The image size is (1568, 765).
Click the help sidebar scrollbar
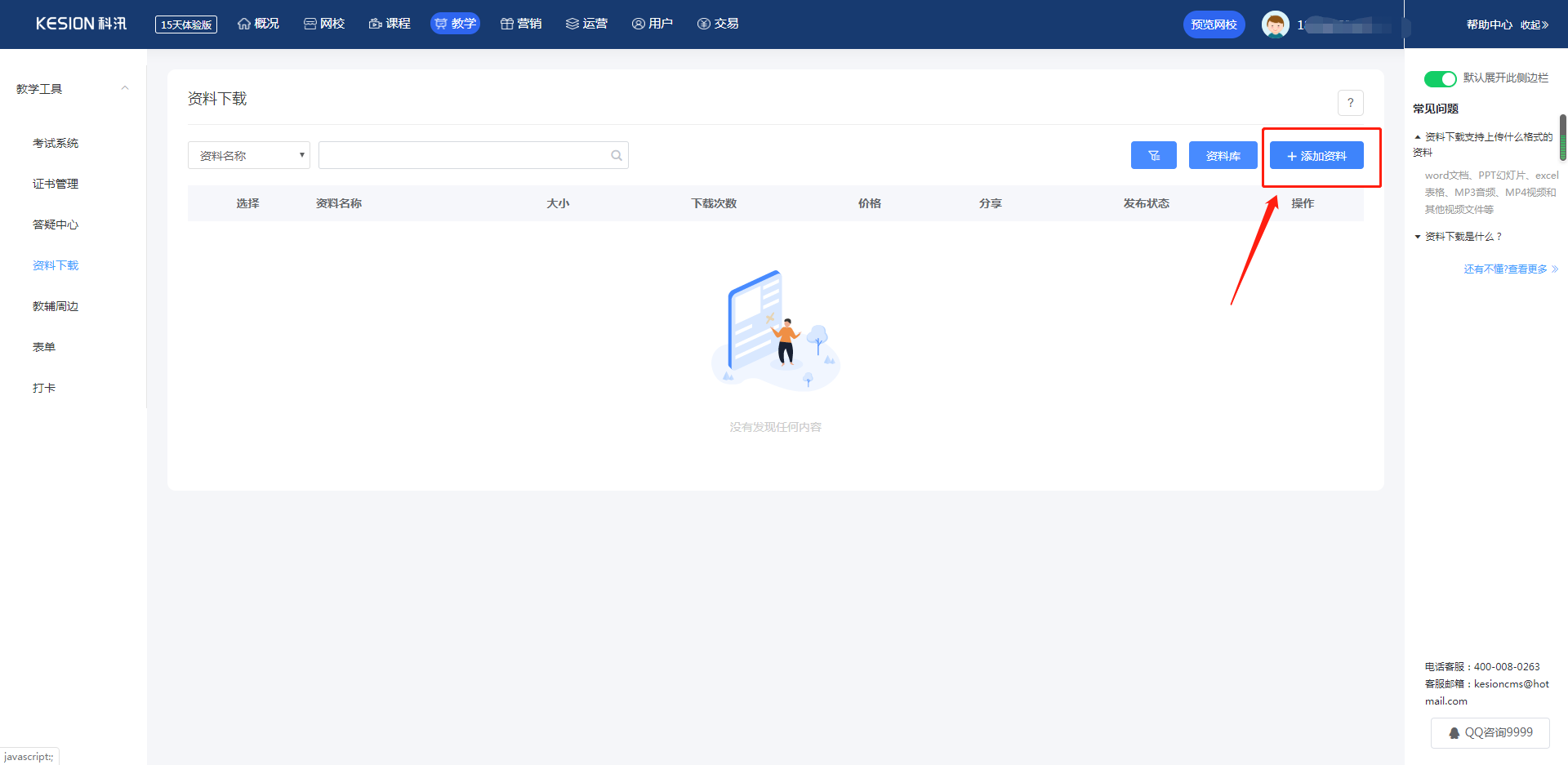[1563, 137]
